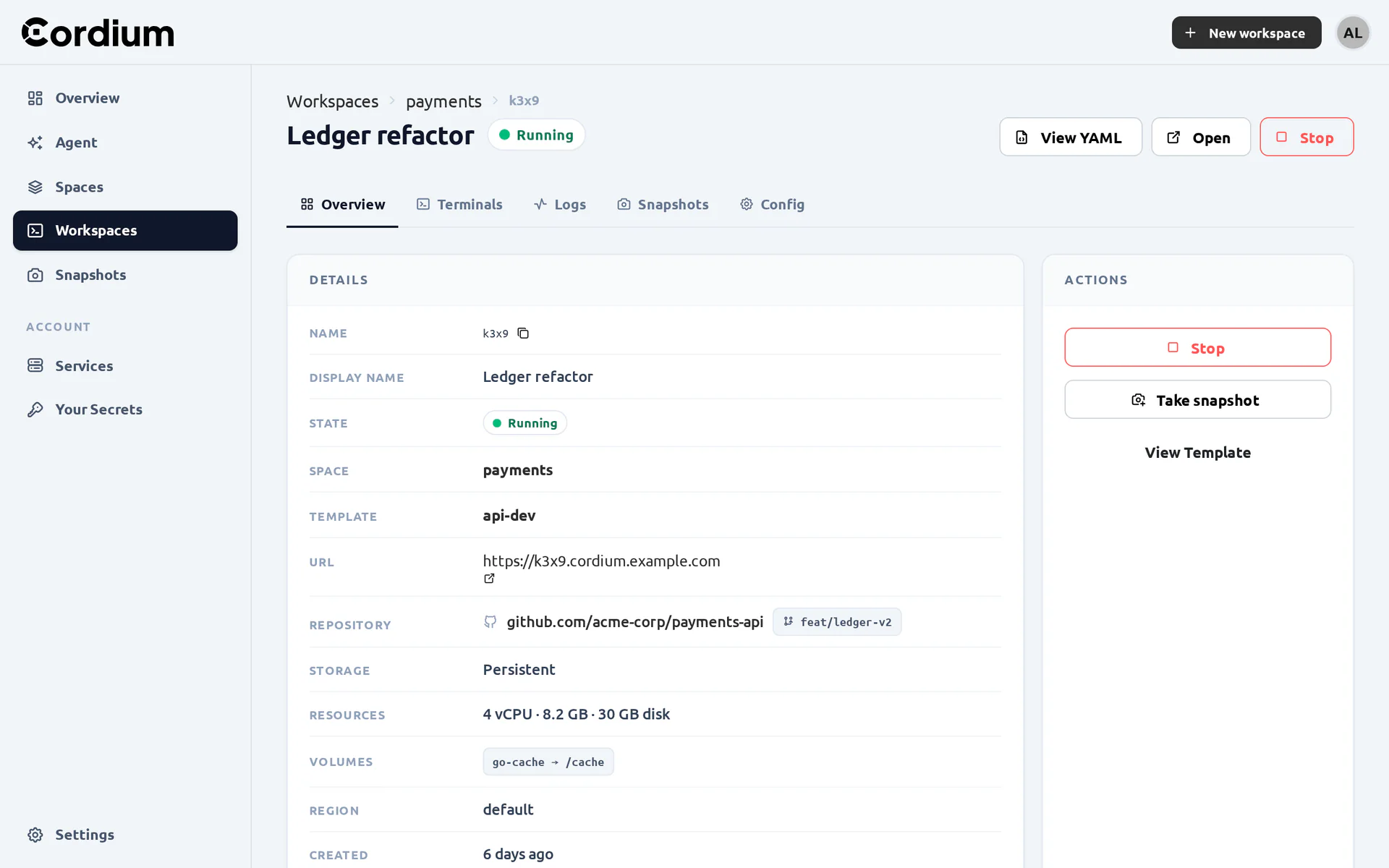Switch to the Terminals tab

coord(459,205)
